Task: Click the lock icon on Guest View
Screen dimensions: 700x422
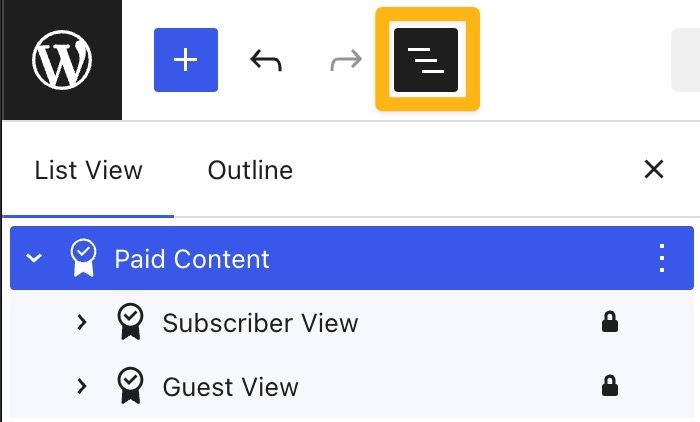Action: [x=609, y=386]
